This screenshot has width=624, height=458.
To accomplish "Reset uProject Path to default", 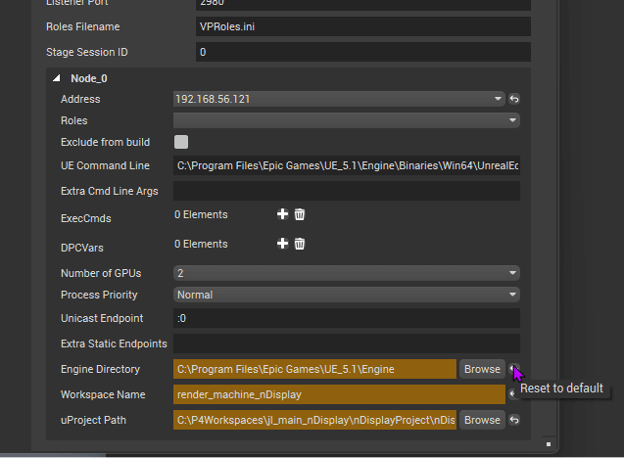I will (x=514, y=420).
